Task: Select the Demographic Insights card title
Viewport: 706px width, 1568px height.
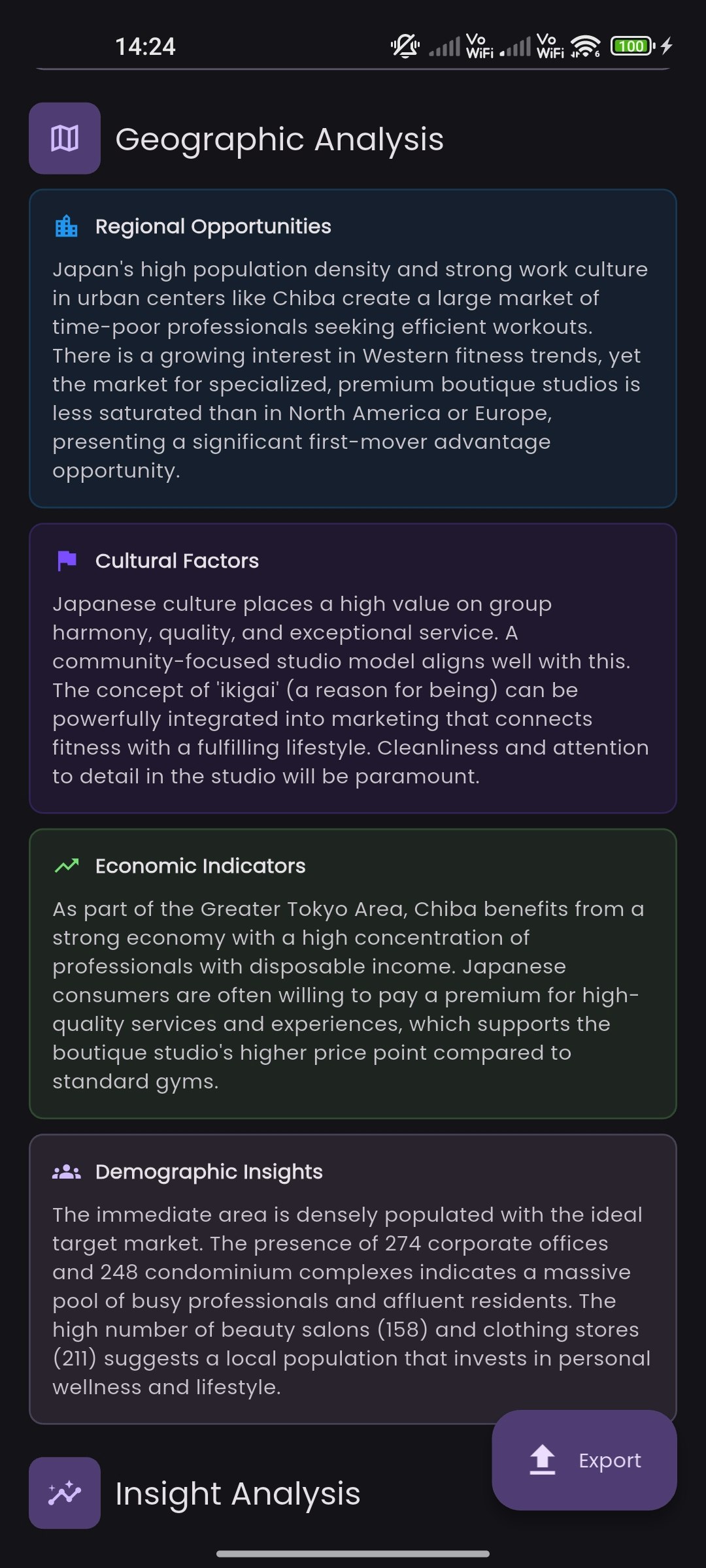Action: (209, 1171)
